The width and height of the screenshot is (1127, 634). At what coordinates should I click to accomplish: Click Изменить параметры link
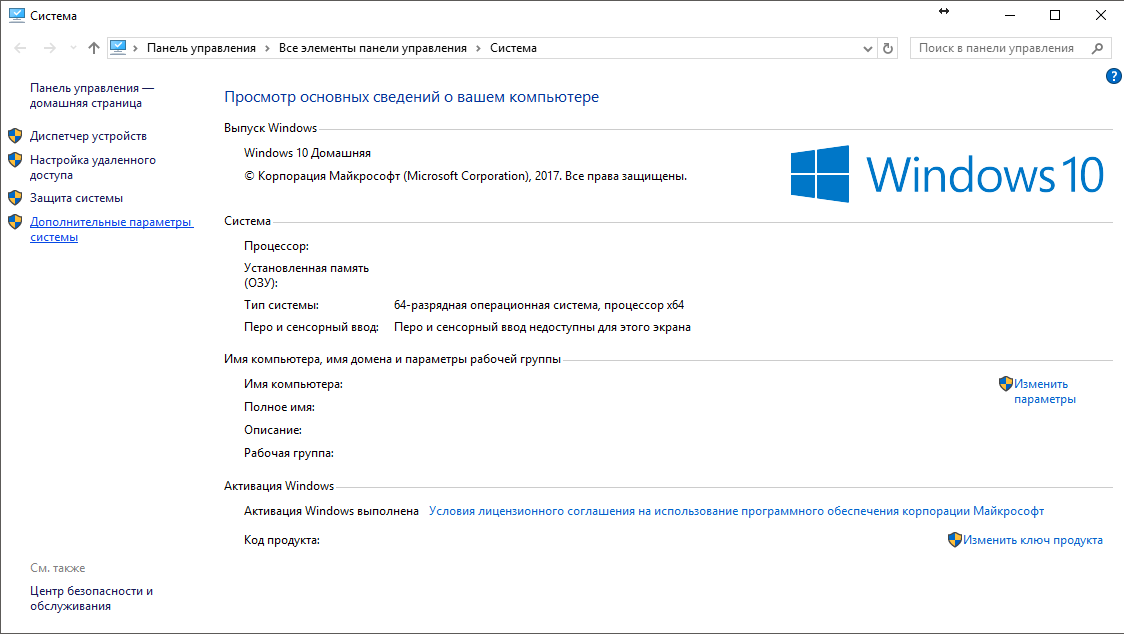[x=1044, y=392]
